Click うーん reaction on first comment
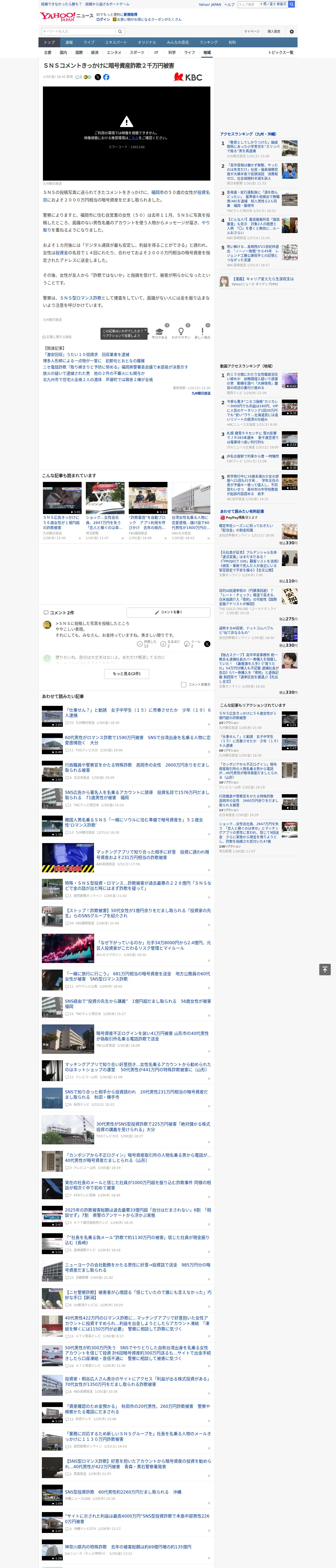Image resolution: width=336 pixels, height=1568 pixels. pyautogui.click(x=192, y=643)
